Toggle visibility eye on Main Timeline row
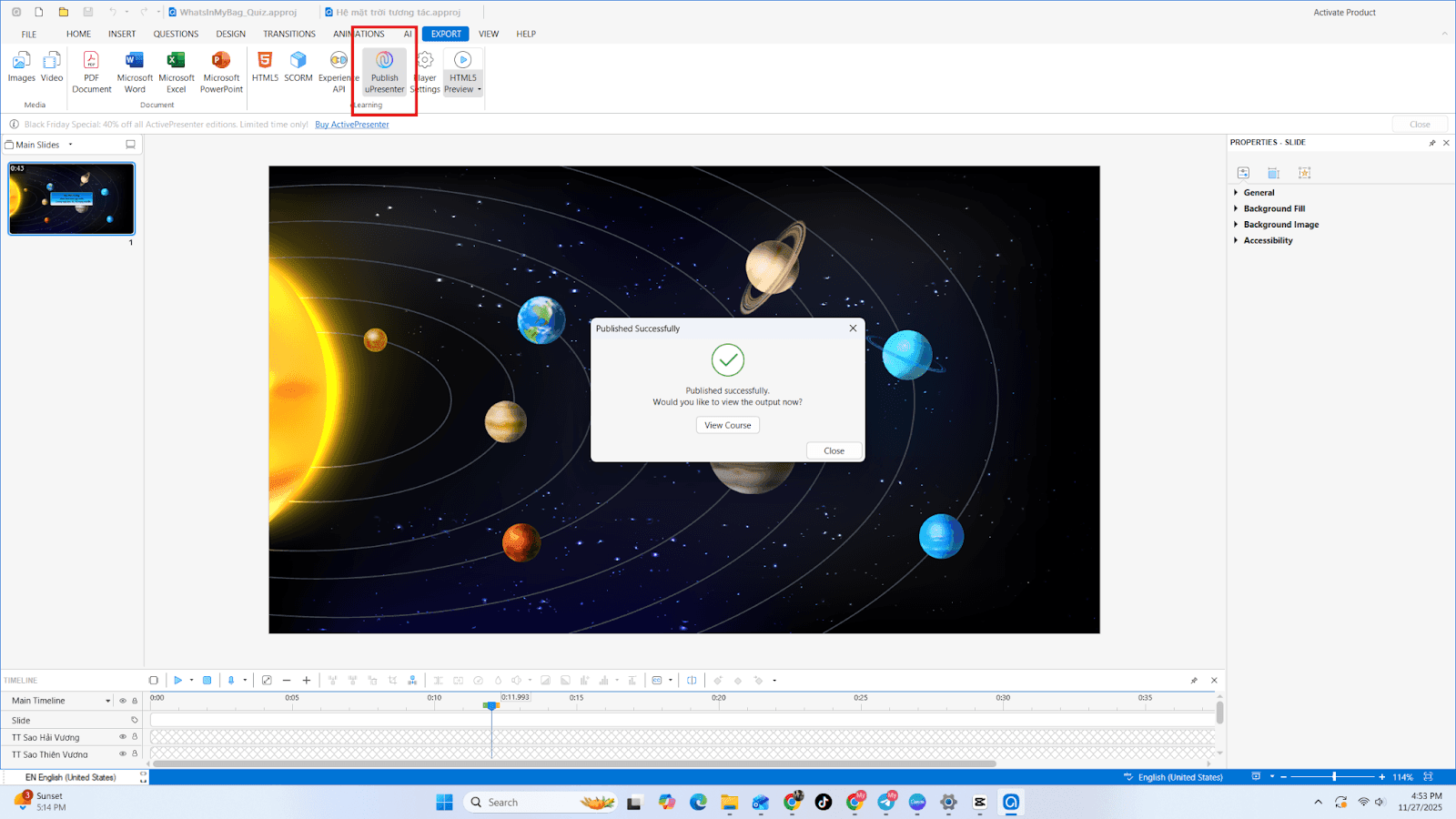The height and width of the screenshot is (819, 1456). [x=123, y=701]
